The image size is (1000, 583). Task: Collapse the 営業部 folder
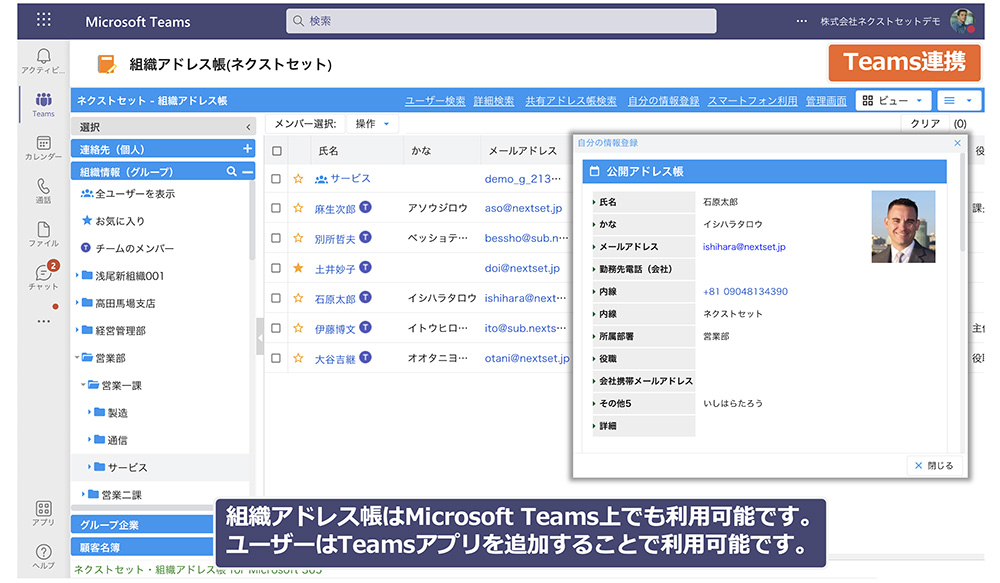coord(77,357)
